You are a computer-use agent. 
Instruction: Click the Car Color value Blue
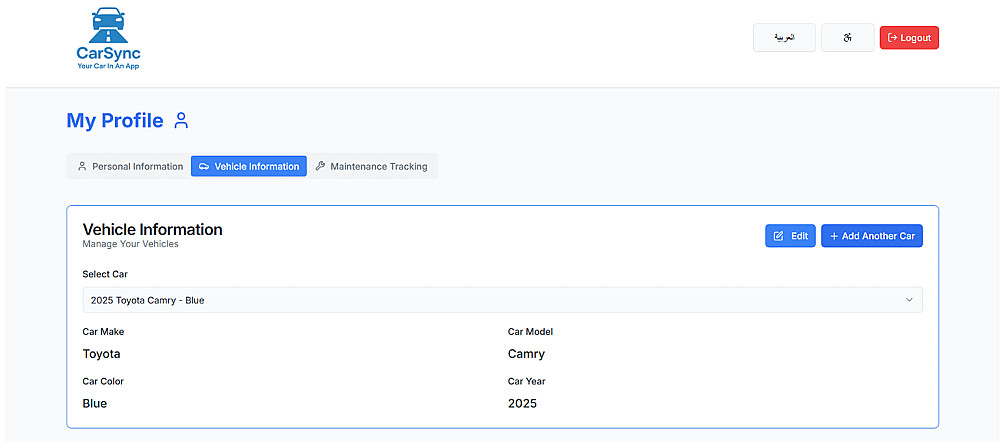click(x=95, y=404)
